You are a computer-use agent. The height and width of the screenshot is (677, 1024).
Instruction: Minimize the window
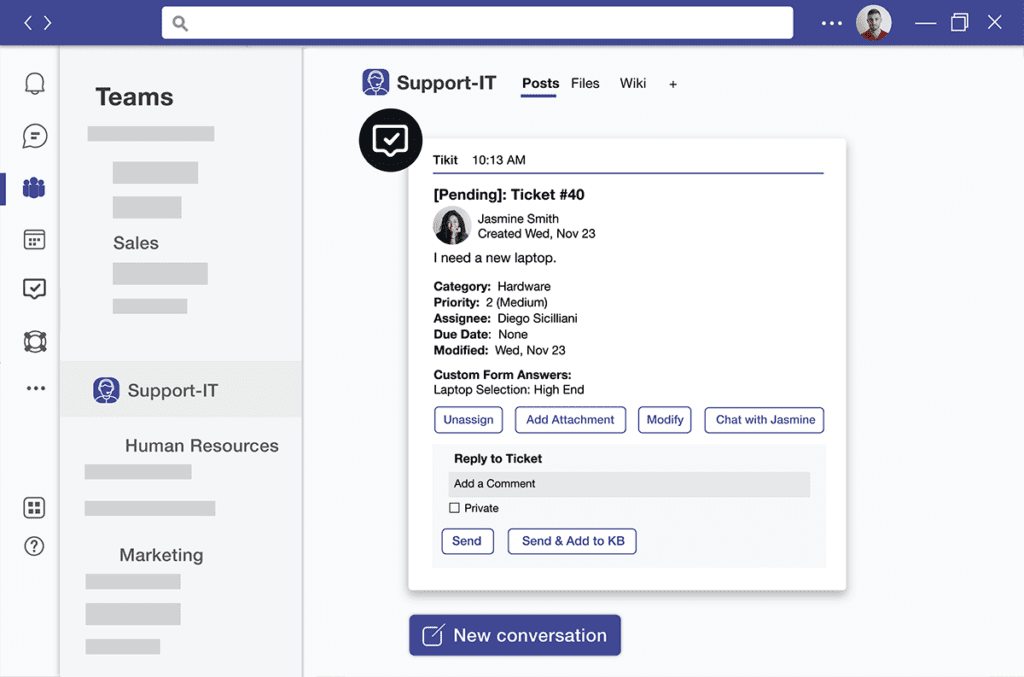click(925, 24)
